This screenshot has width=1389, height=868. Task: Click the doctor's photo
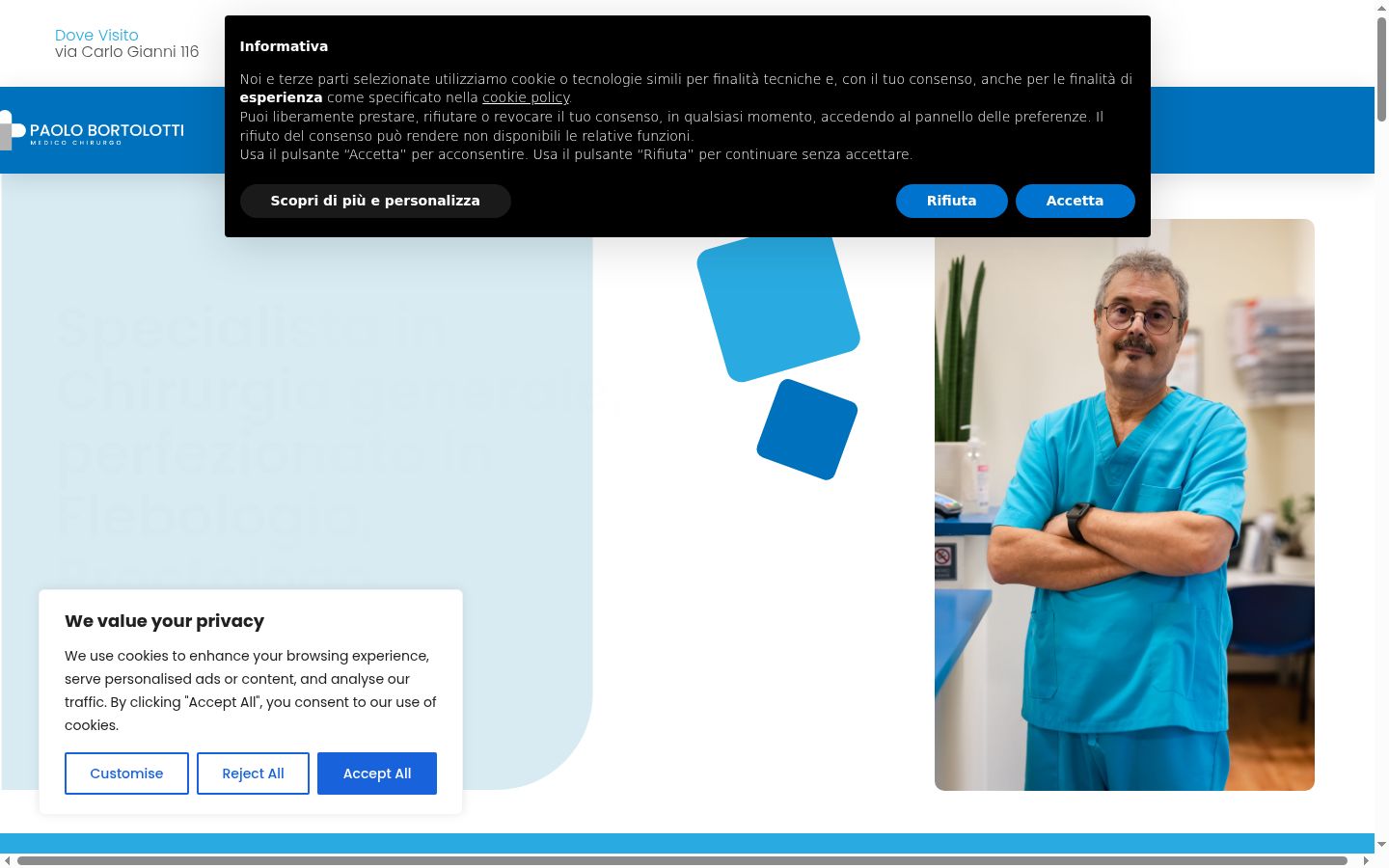pyautogui.click(x=1125, y=504)
